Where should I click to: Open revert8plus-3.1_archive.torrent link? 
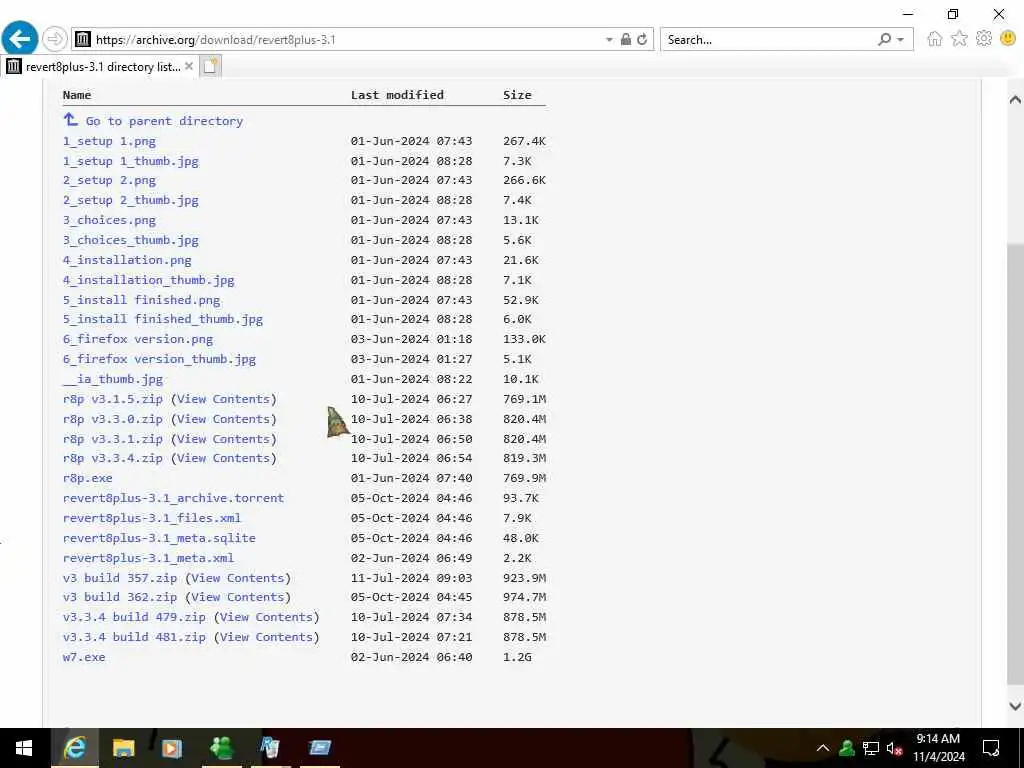pyautogui.click(x=173, y=498)
